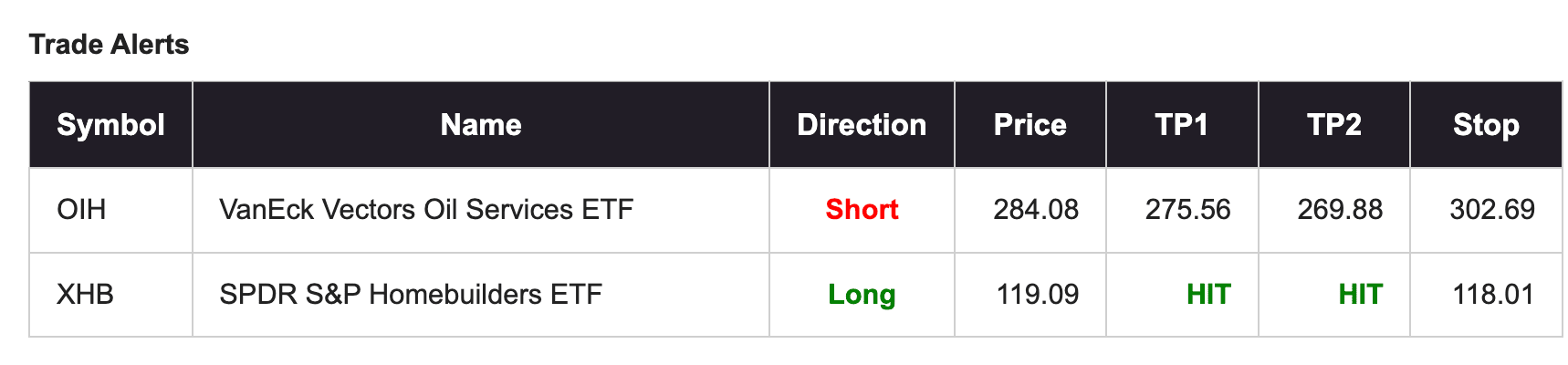Screen dimensions: 1568x365
Task: Click OIH price 284.08
Action: tap(1036, 210)
